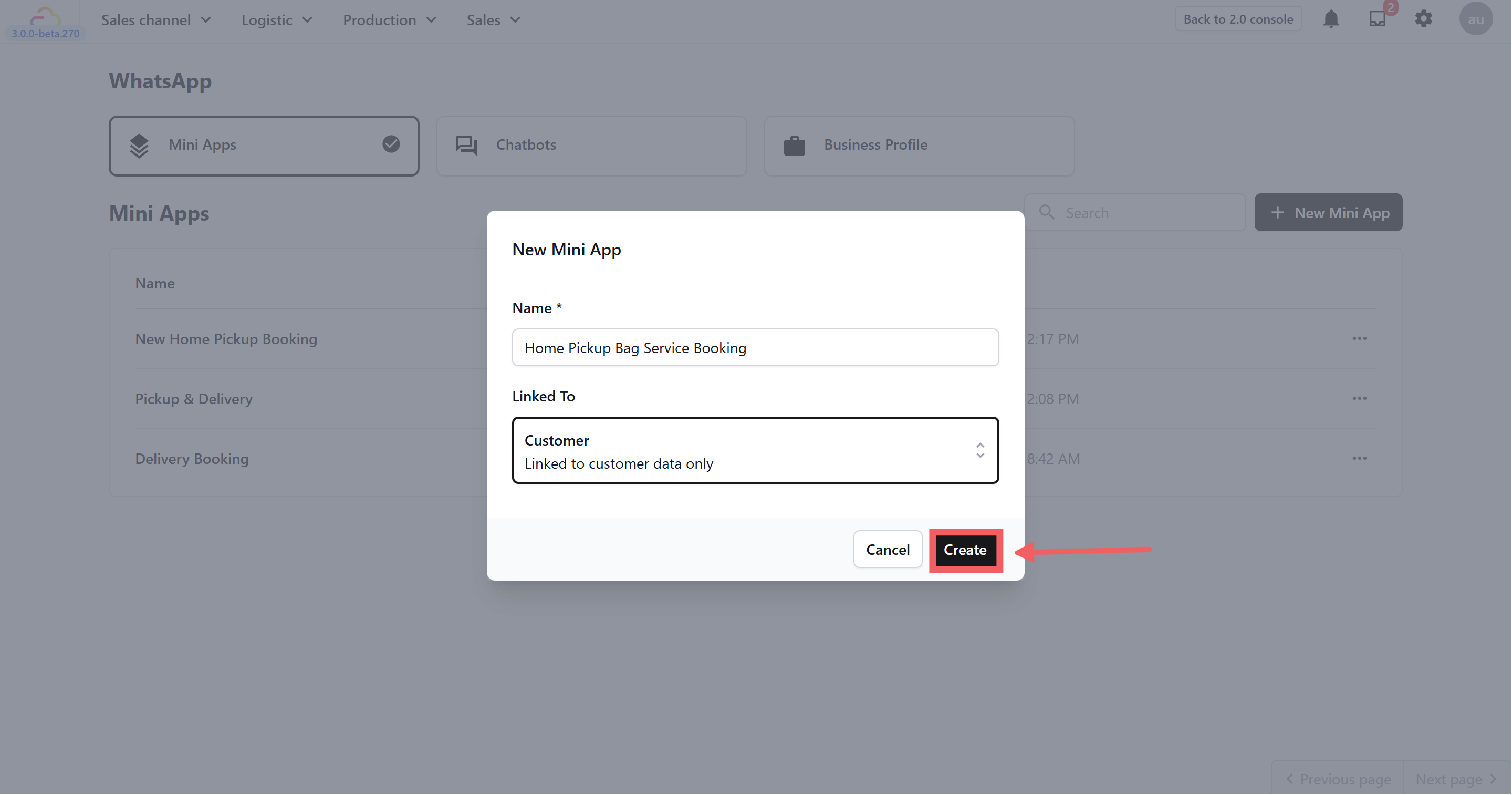Open the Sales channel menu
This screenshot has width=1512, height=795.
[x=155, y=20]
